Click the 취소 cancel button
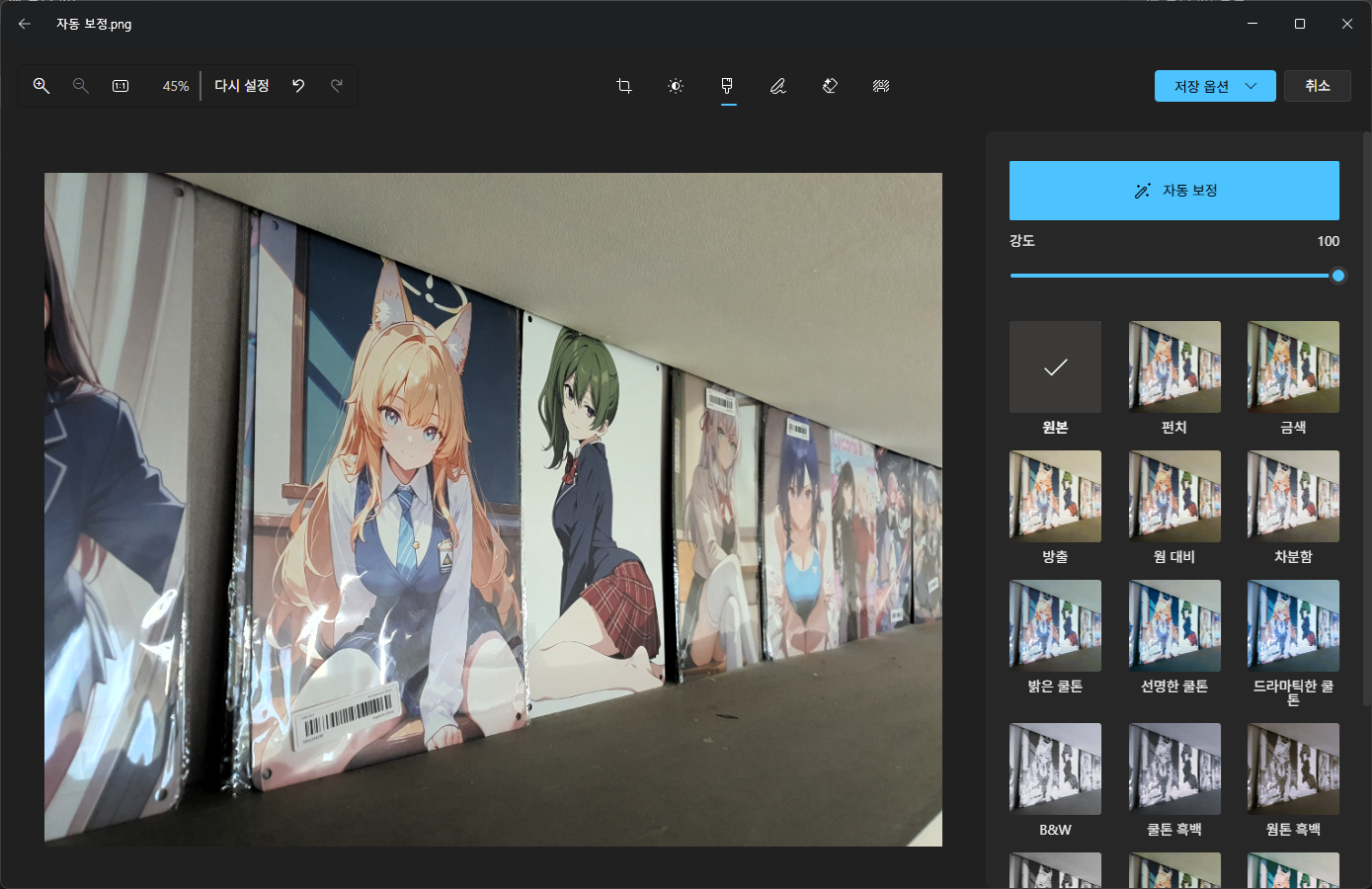The image size is (1372, 889). tap(1318, 86)
